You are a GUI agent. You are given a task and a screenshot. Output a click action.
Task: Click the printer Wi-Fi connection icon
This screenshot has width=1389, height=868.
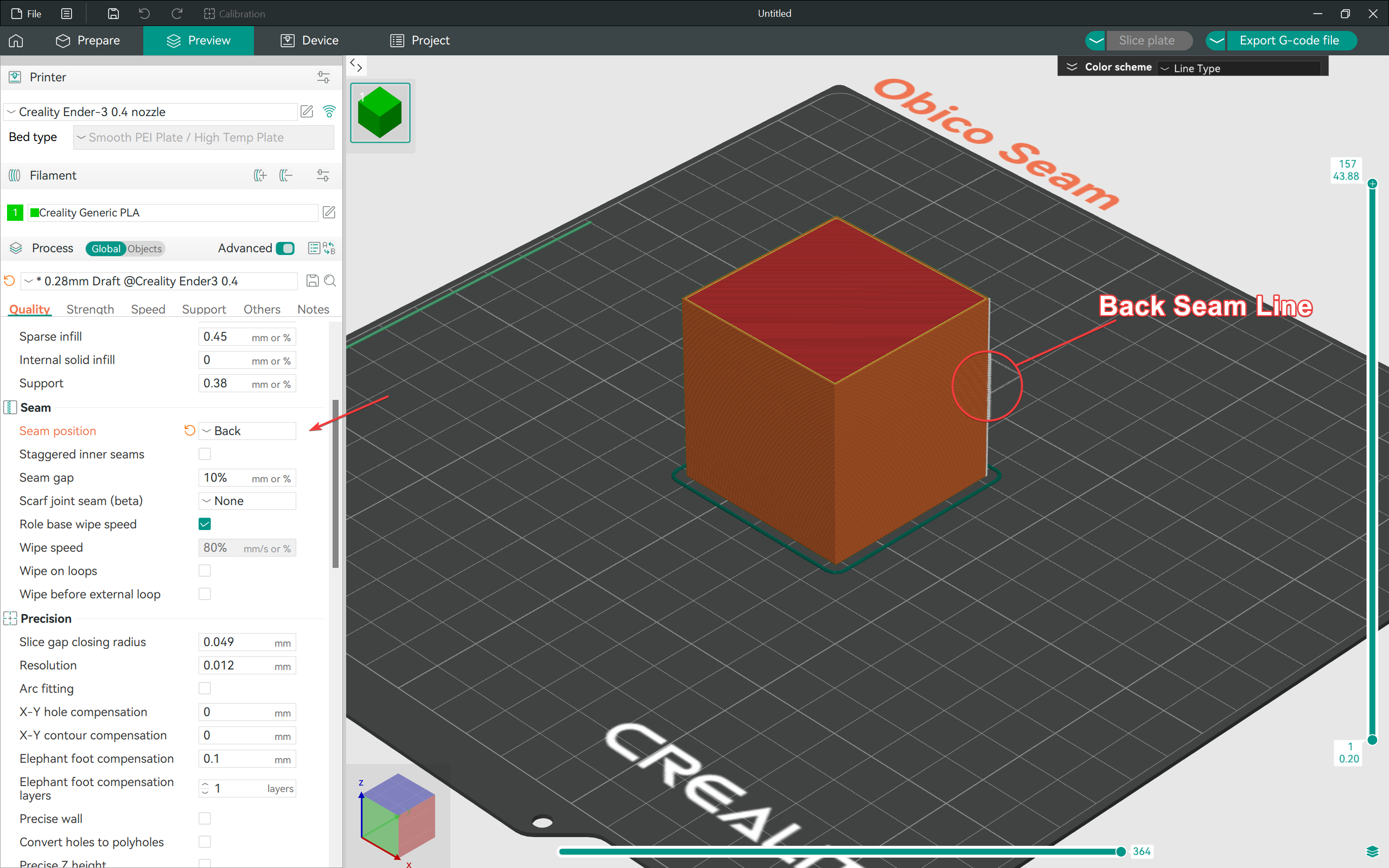click(x=329, y=111)
